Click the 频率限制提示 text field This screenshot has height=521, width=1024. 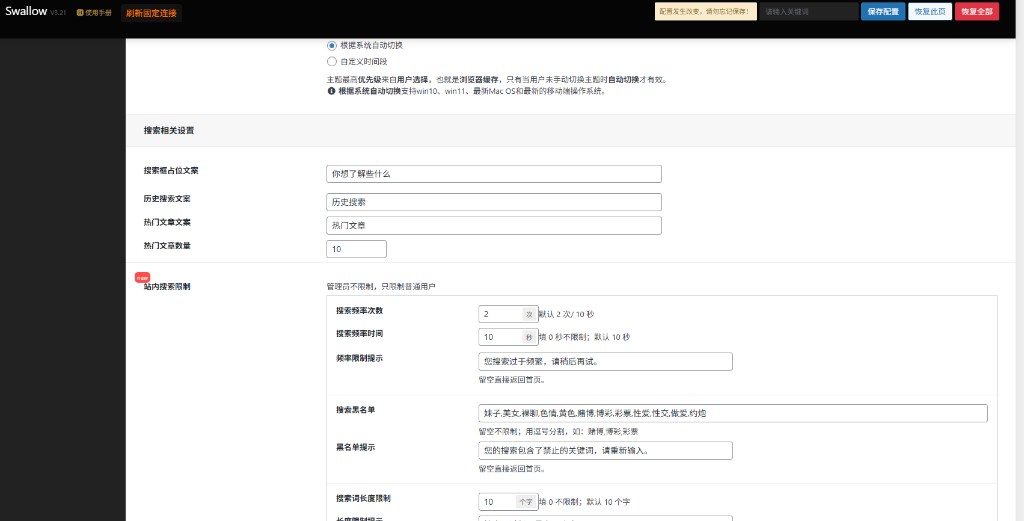604,362
